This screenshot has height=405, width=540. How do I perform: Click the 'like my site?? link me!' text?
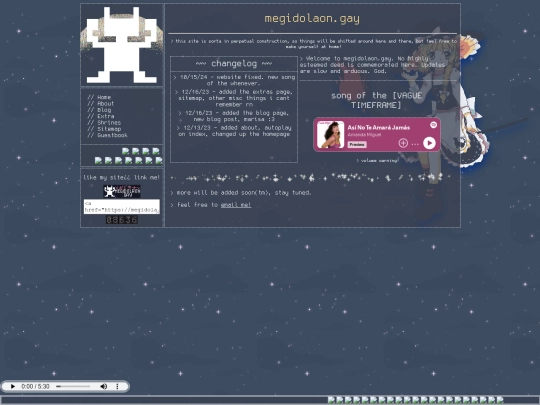pyautogui.click(x=122, y=177)
